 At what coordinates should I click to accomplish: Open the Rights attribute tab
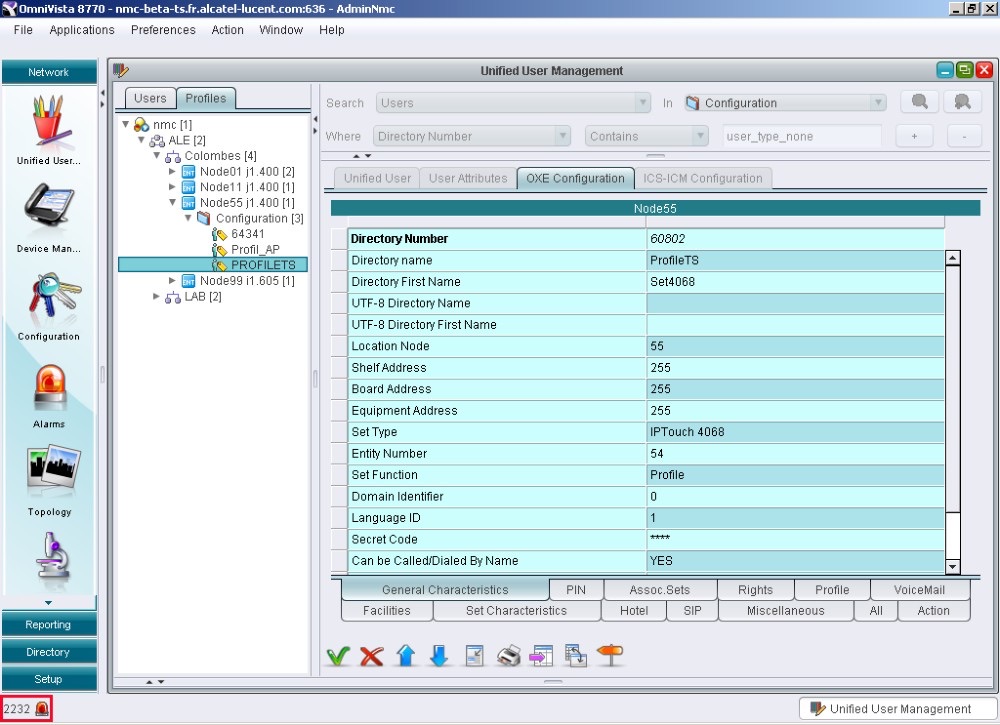tap(755, 590)
